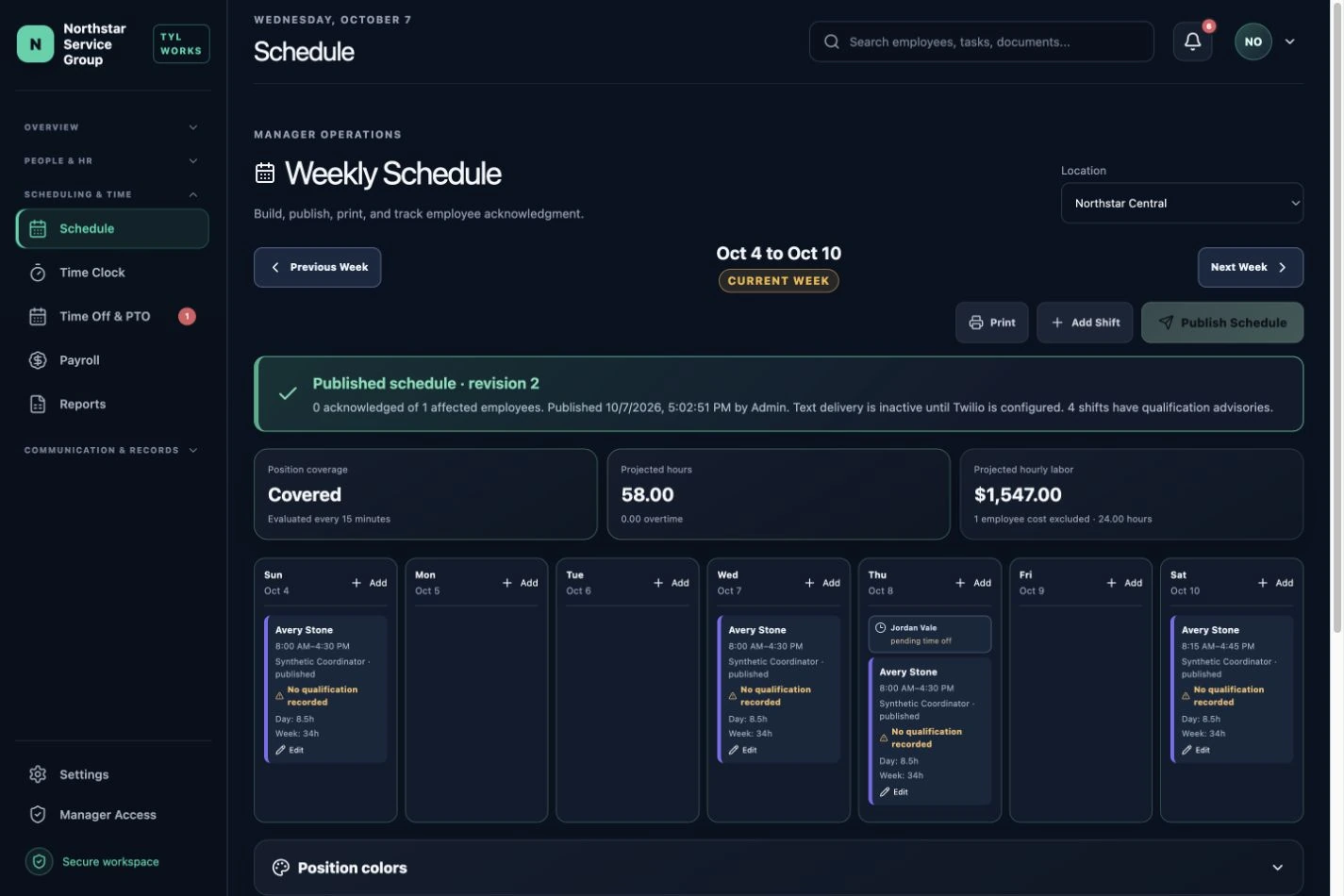Viewport: 1344px width, 896px height.
Task: Add a shift on Tue Oct 6
Action: pyautogui.click(x=671, y=583)
